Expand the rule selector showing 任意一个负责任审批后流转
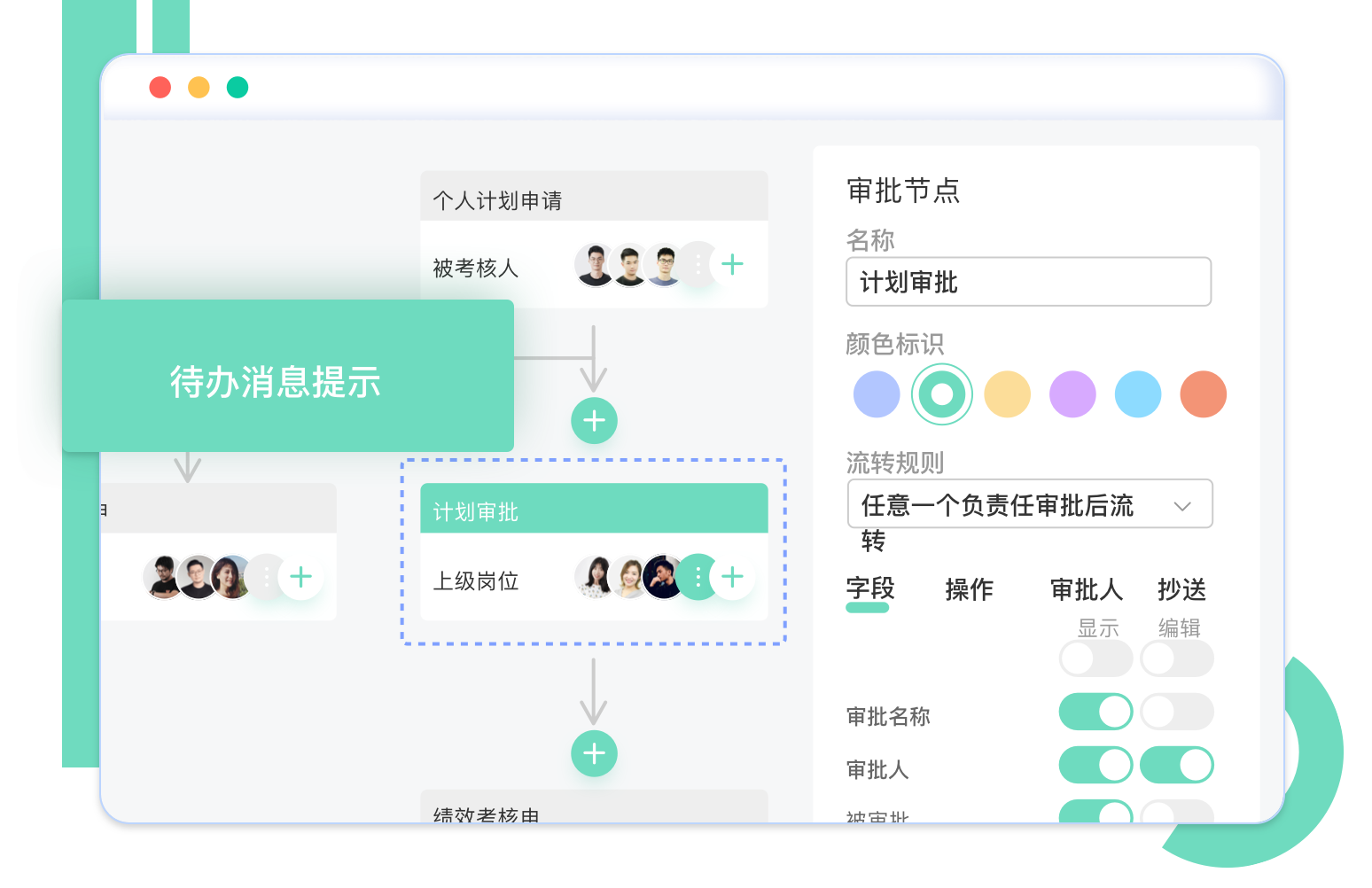This screenshot has height=888, width=1372. click(1028, 504)
